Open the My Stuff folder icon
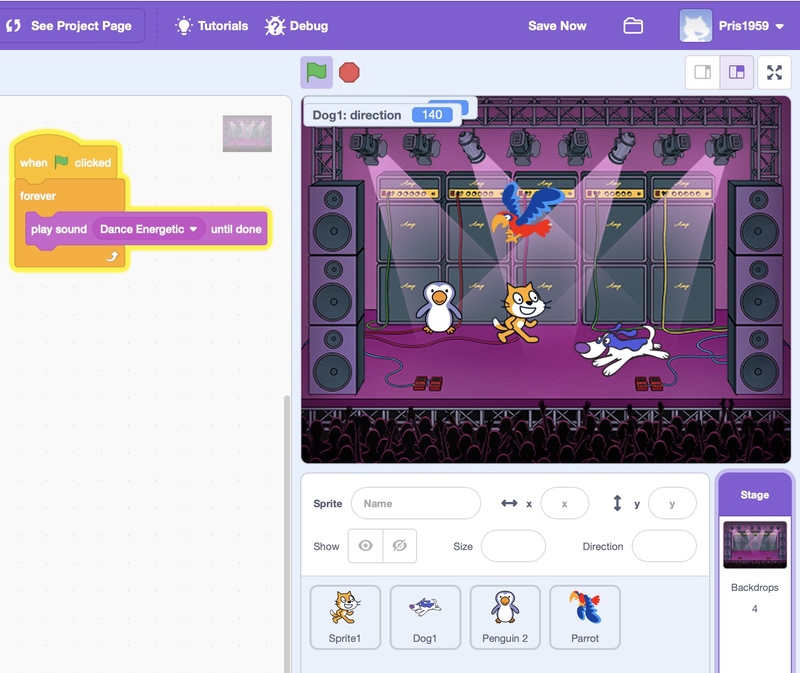 coord(633,26)
